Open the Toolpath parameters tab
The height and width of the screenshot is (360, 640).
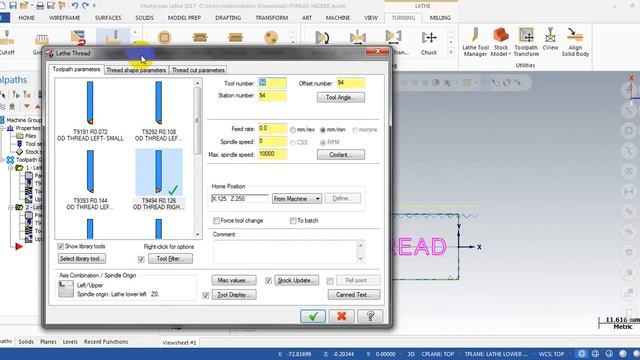76,69
